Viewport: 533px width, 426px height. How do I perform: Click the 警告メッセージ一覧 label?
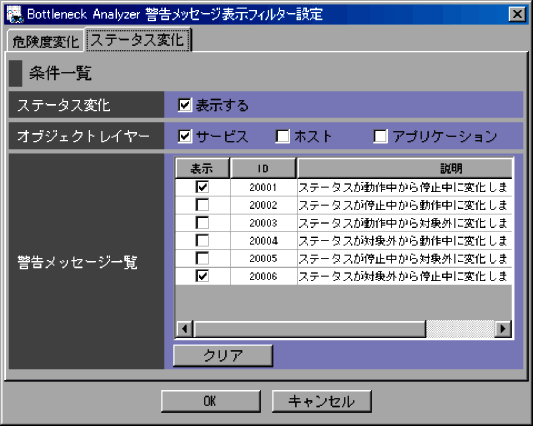click(x=77, y=262)
